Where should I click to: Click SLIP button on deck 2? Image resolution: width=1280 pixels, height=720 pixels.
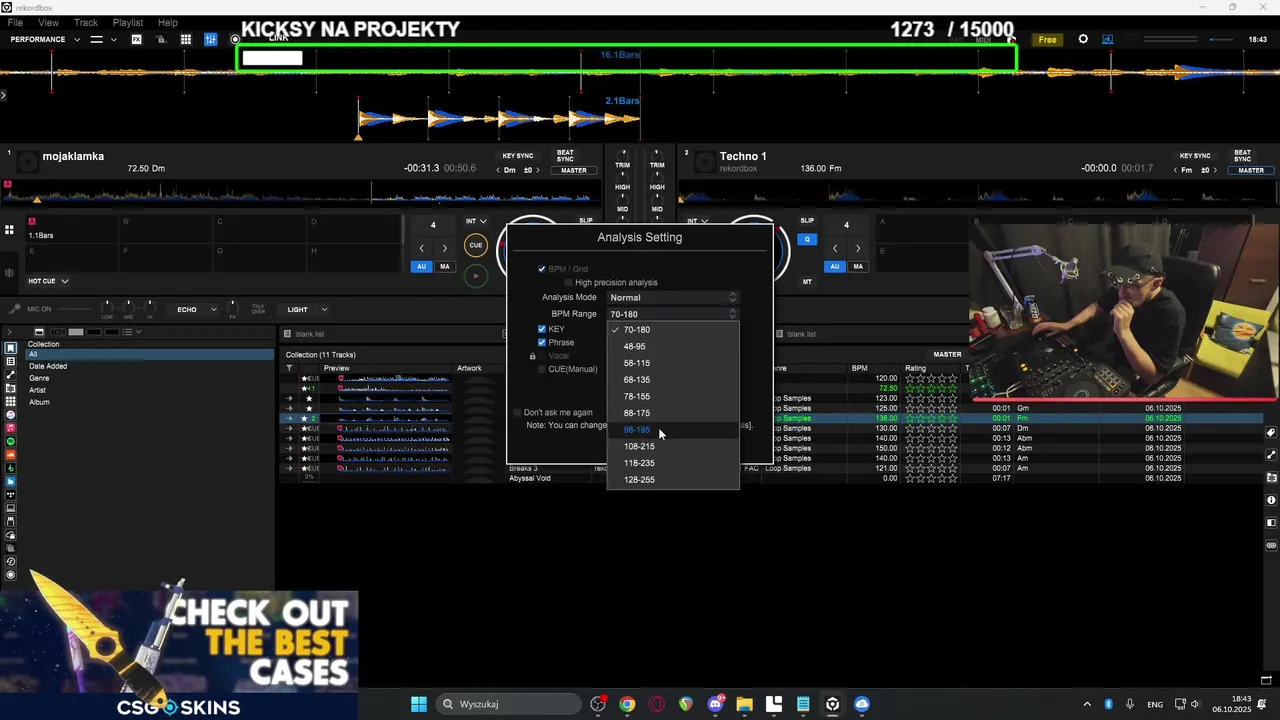(807, 220)
